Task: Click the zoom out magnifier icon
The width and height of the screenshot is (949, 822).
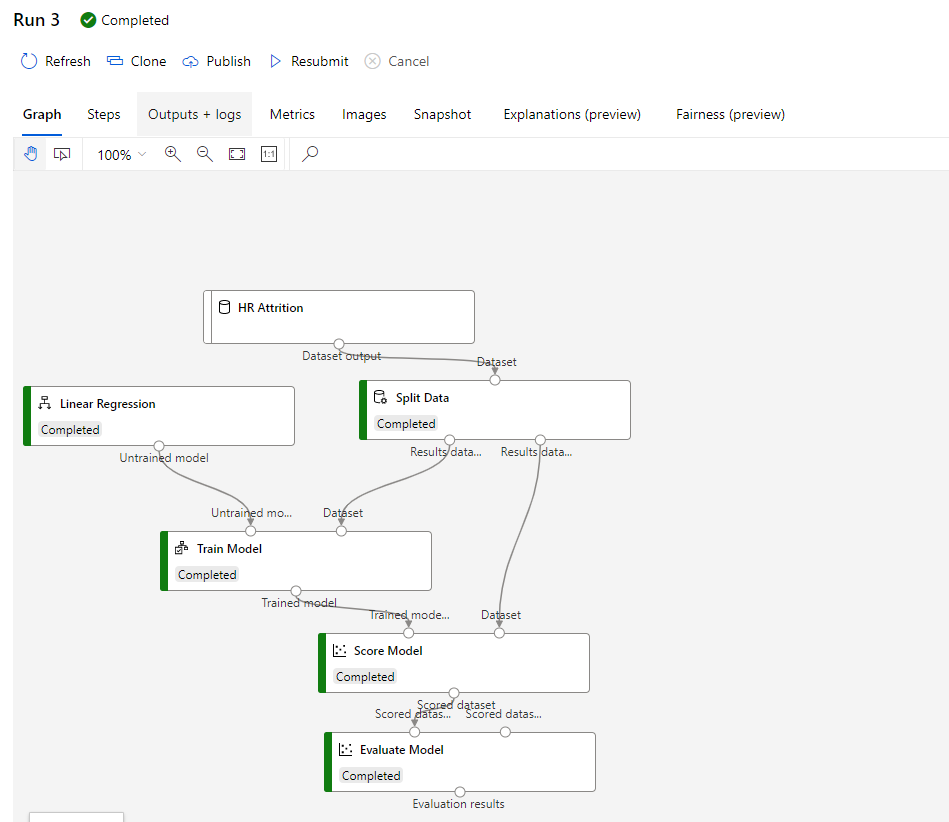Action: point(205,154)
